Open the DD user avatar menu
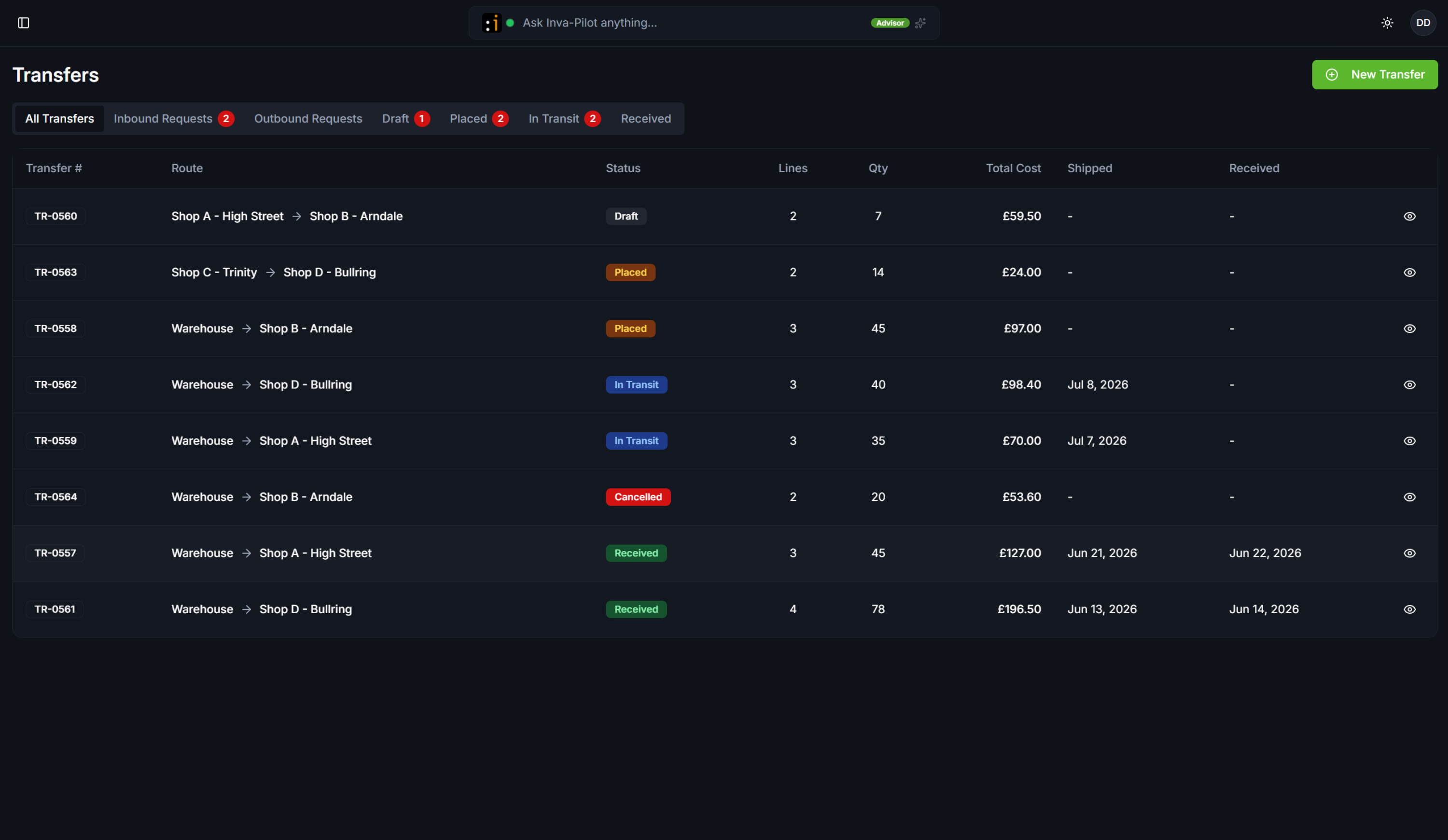The image size is (1448, 840). pyautogui.click(x=1423, y=23)
